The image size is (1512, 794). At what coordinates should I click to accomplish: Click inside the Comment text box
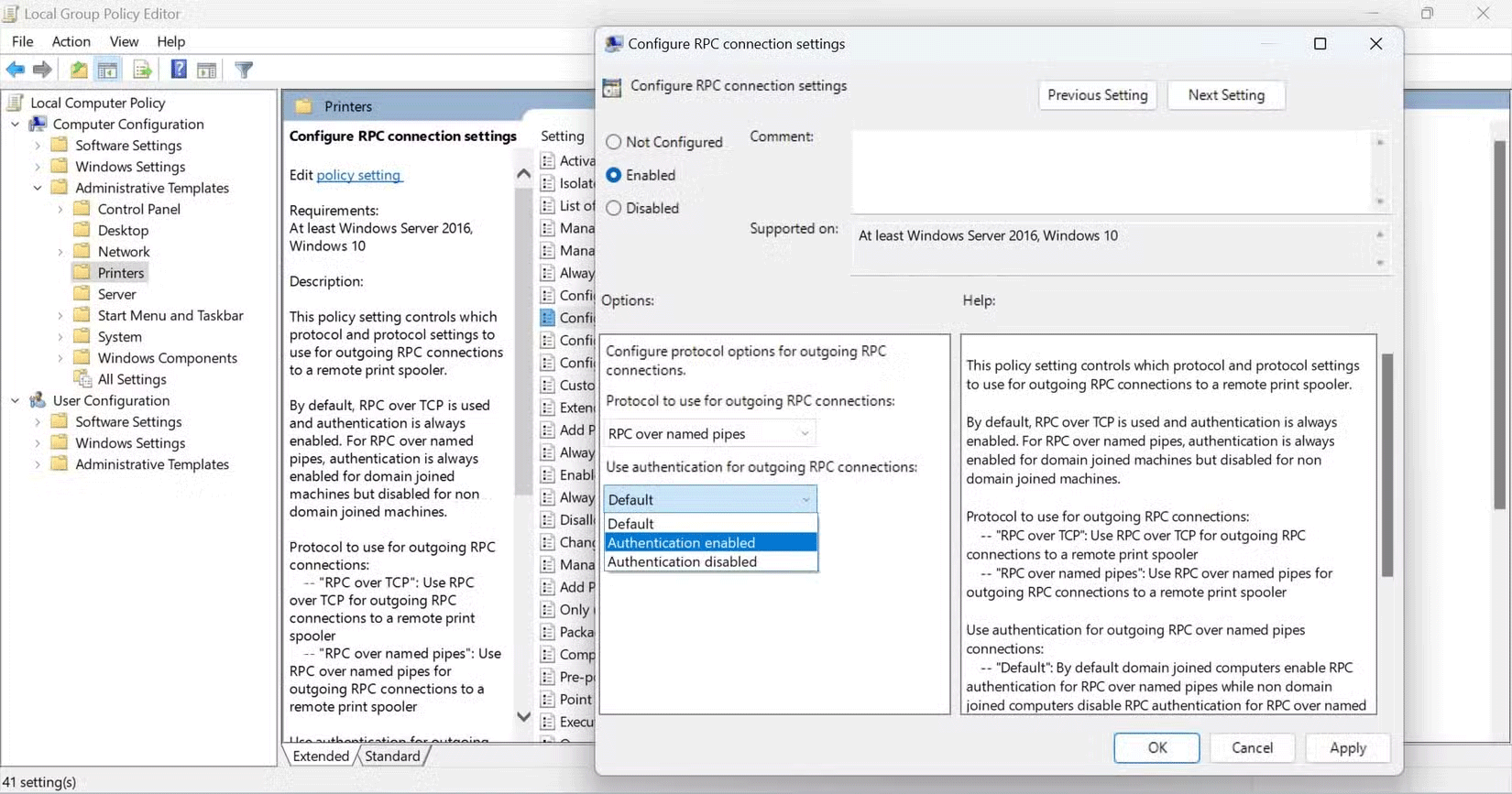point(1109,171)
